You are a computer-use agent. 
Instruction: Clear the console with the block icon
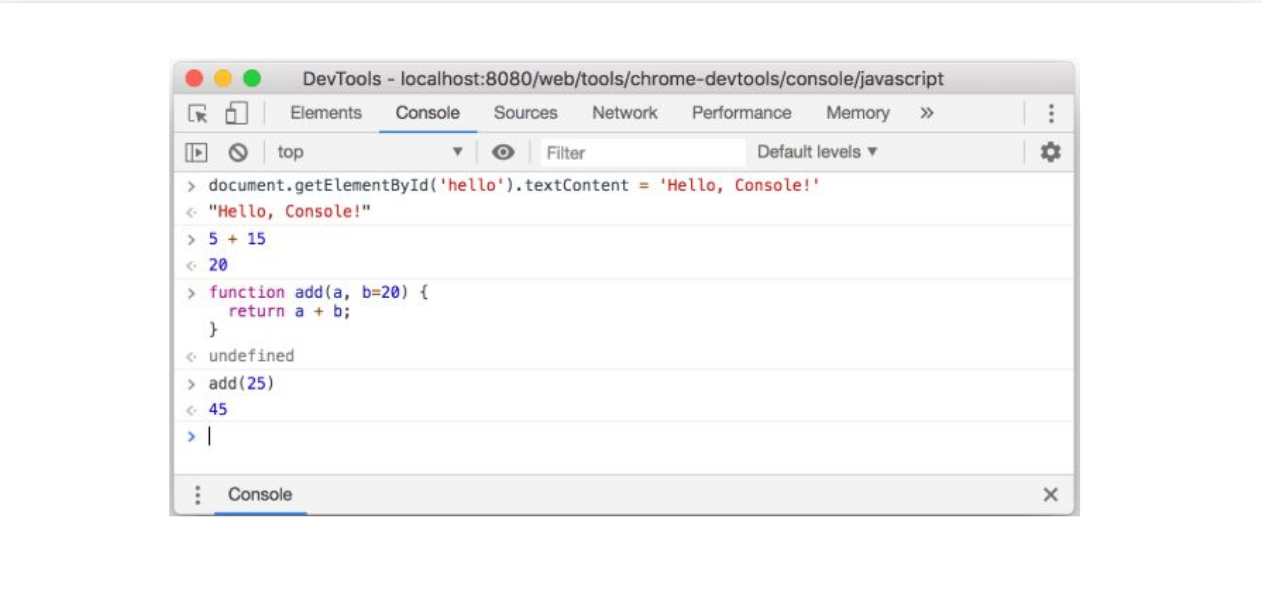[238, 152]
